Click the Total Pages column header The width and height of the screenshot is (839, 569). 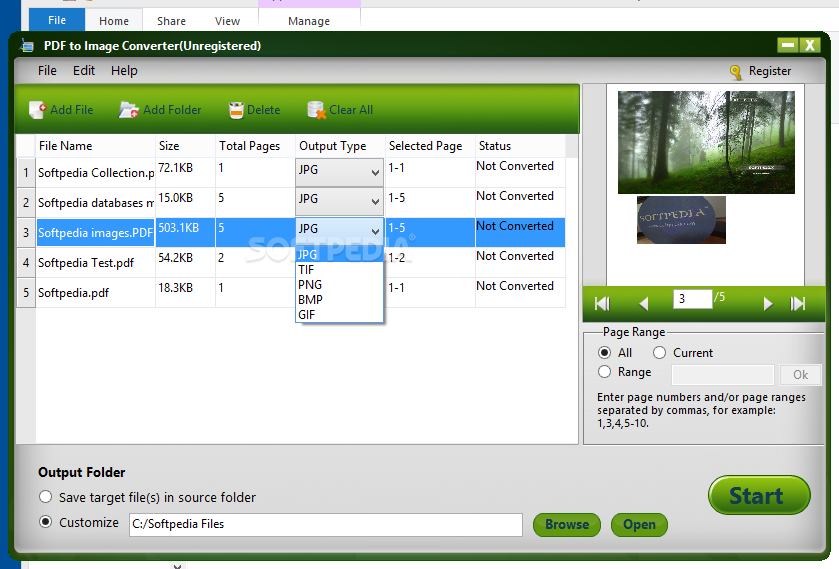(x=255, y=146)
